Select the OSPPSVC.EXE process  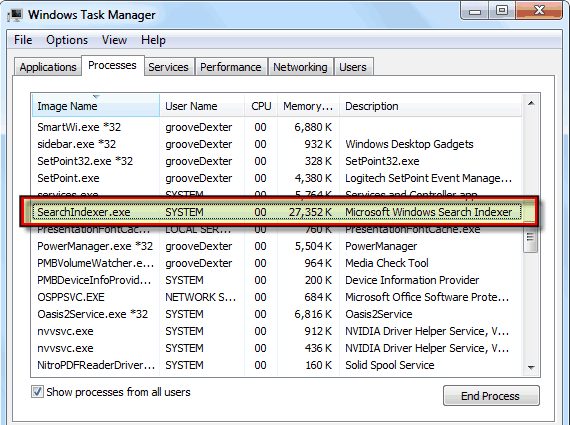tap(277, 297)
